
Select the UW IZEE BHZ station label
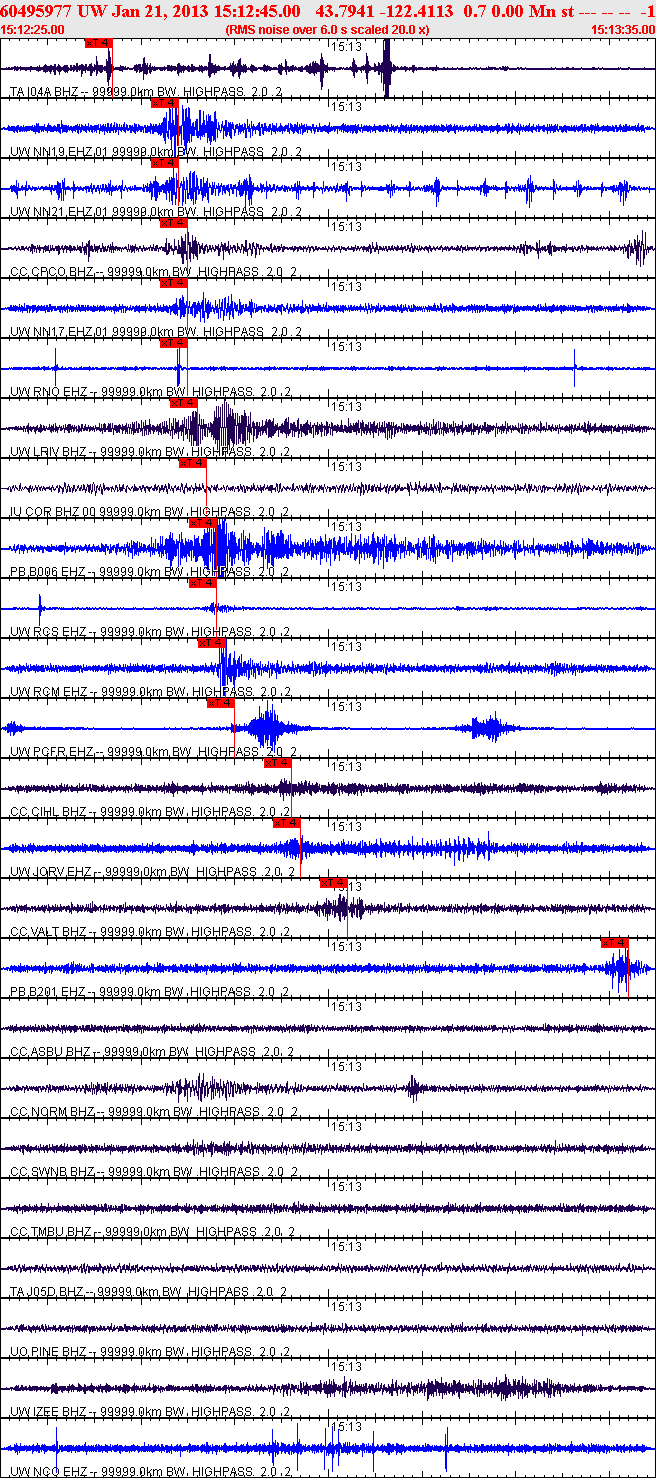click(x=150, y=1412)
